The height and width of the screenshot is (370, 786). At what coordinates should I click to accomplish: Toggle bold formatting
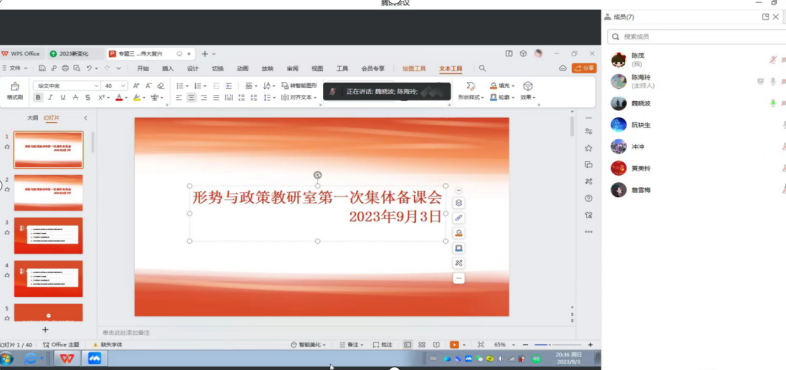pos(38,97)
